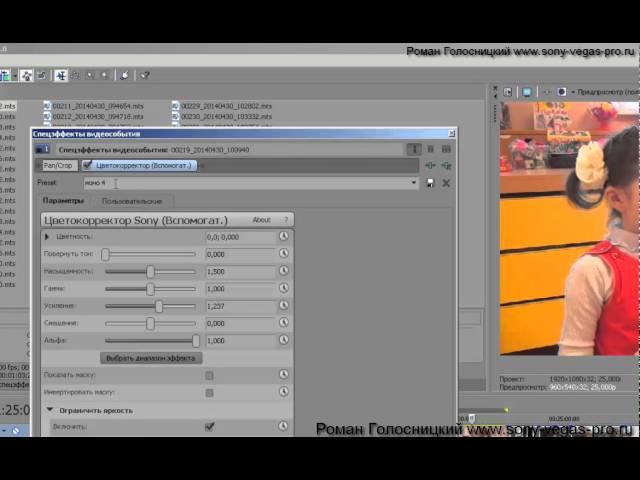Select file 00230_20140430_103332.mts

[x=222, y=116]
